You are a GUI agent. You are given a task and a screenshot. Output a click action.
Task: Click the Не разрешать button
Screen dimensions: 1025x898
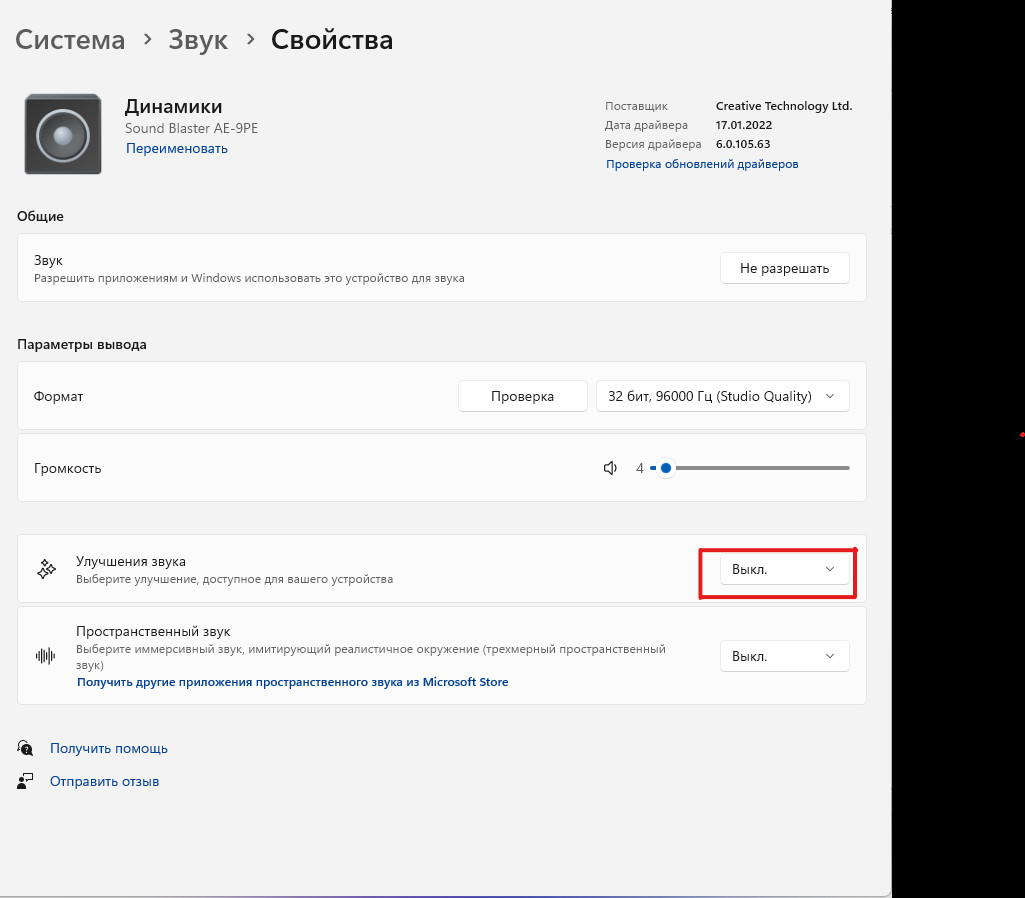(784, 268)
